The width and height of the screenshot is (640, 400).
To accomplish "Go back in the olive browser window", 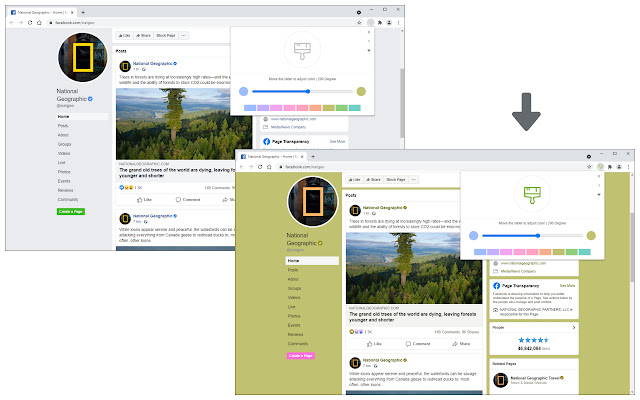I will 242,167.
